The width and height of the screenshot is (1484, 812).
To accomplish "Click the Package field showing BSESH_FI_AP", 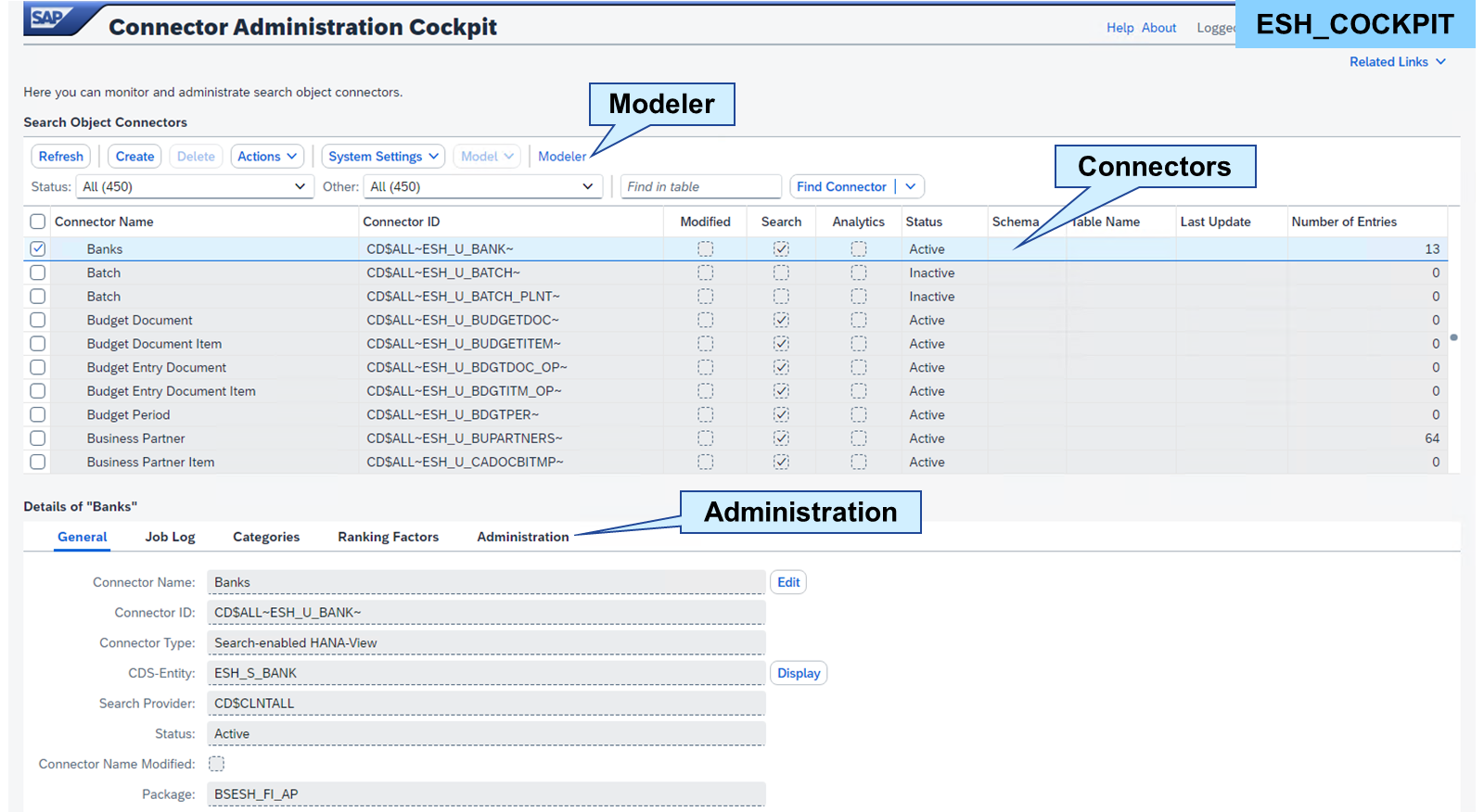I will (x=486, y=794).
